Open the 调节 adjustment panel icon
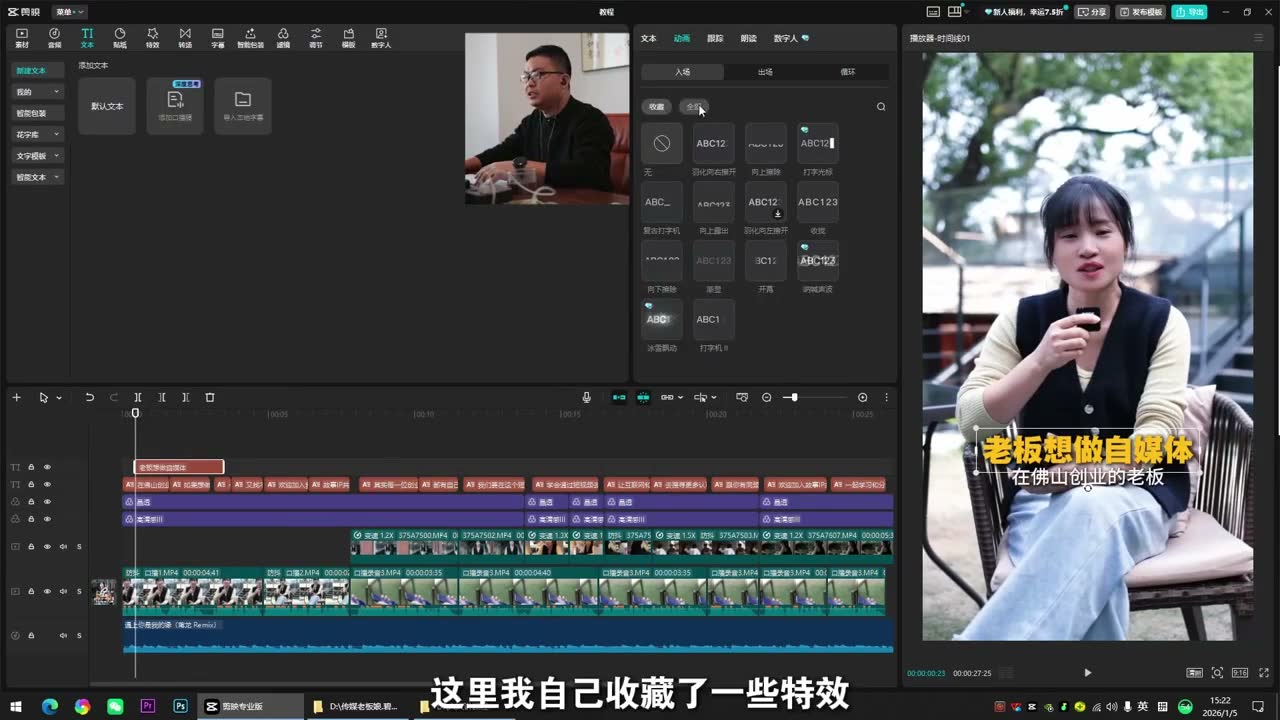This screenshot has height=720, width=1280. 316,38
